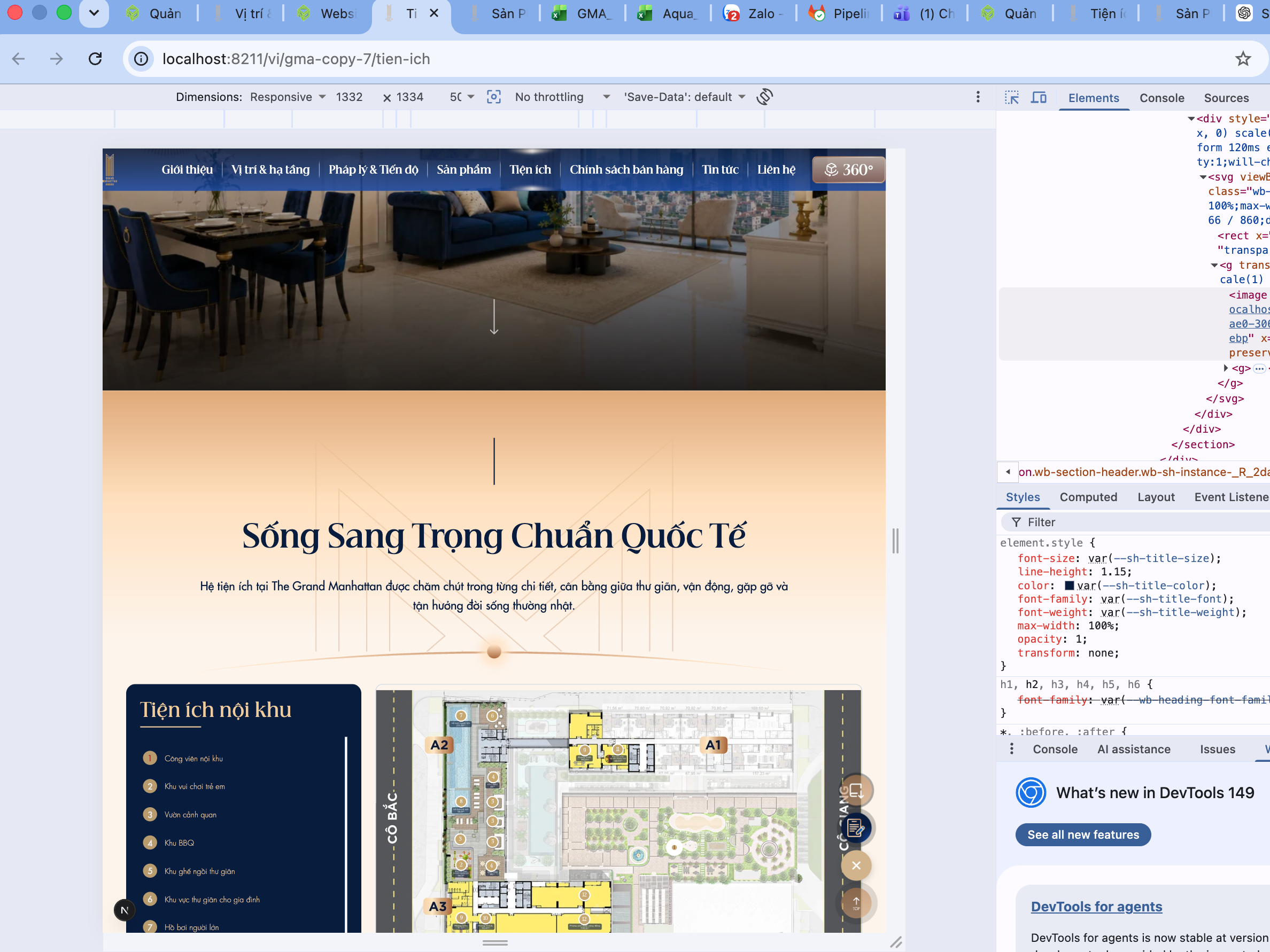Screen dimensions: 1270x952
Task: Open the Dimensions Responsive dropdown
Action: click(288, 97)
